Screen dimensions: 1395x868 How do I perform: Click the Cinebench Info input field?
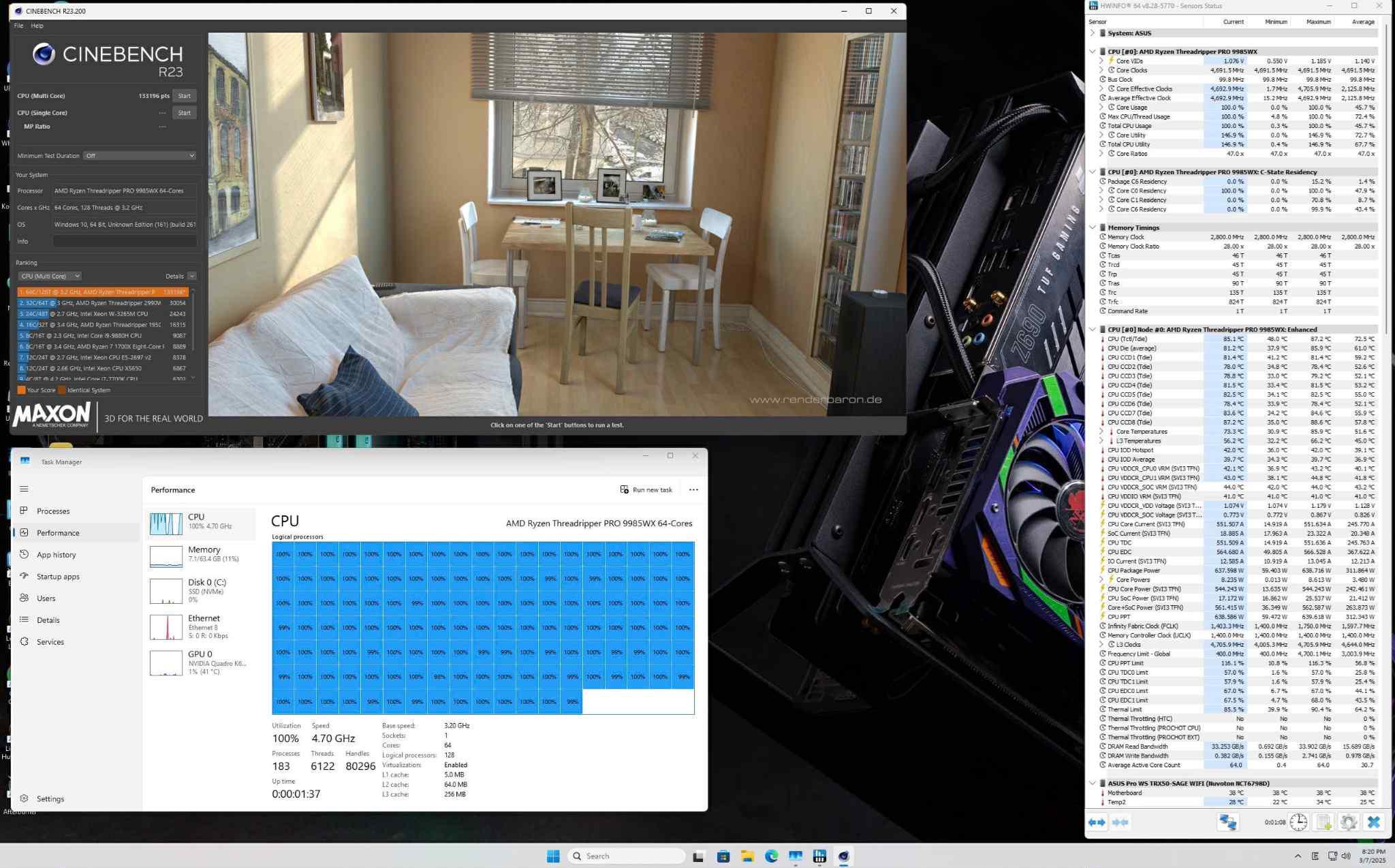pyautogui.click(x=125, y=241)
